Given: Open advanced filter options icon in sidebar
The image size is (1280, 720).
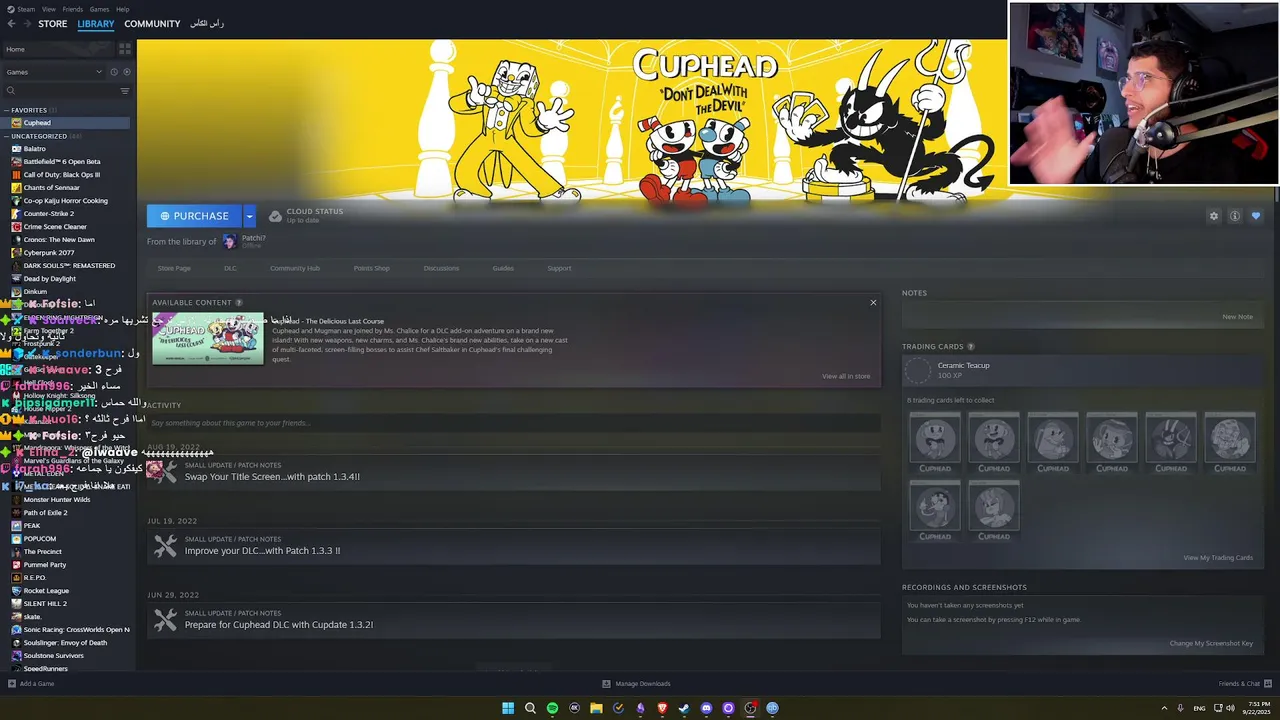Looking at the screenshot, I should pos(125,91).
